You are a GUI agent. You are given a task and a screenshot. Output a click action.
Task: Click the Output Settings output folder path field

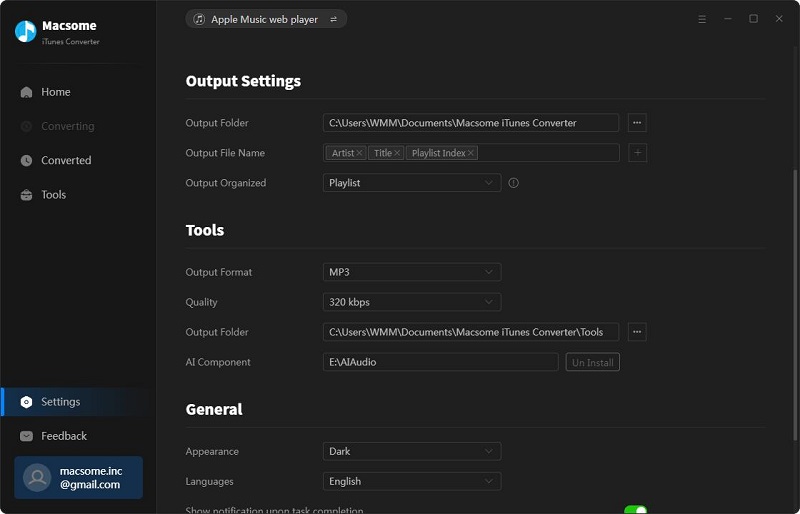[471, 123]
